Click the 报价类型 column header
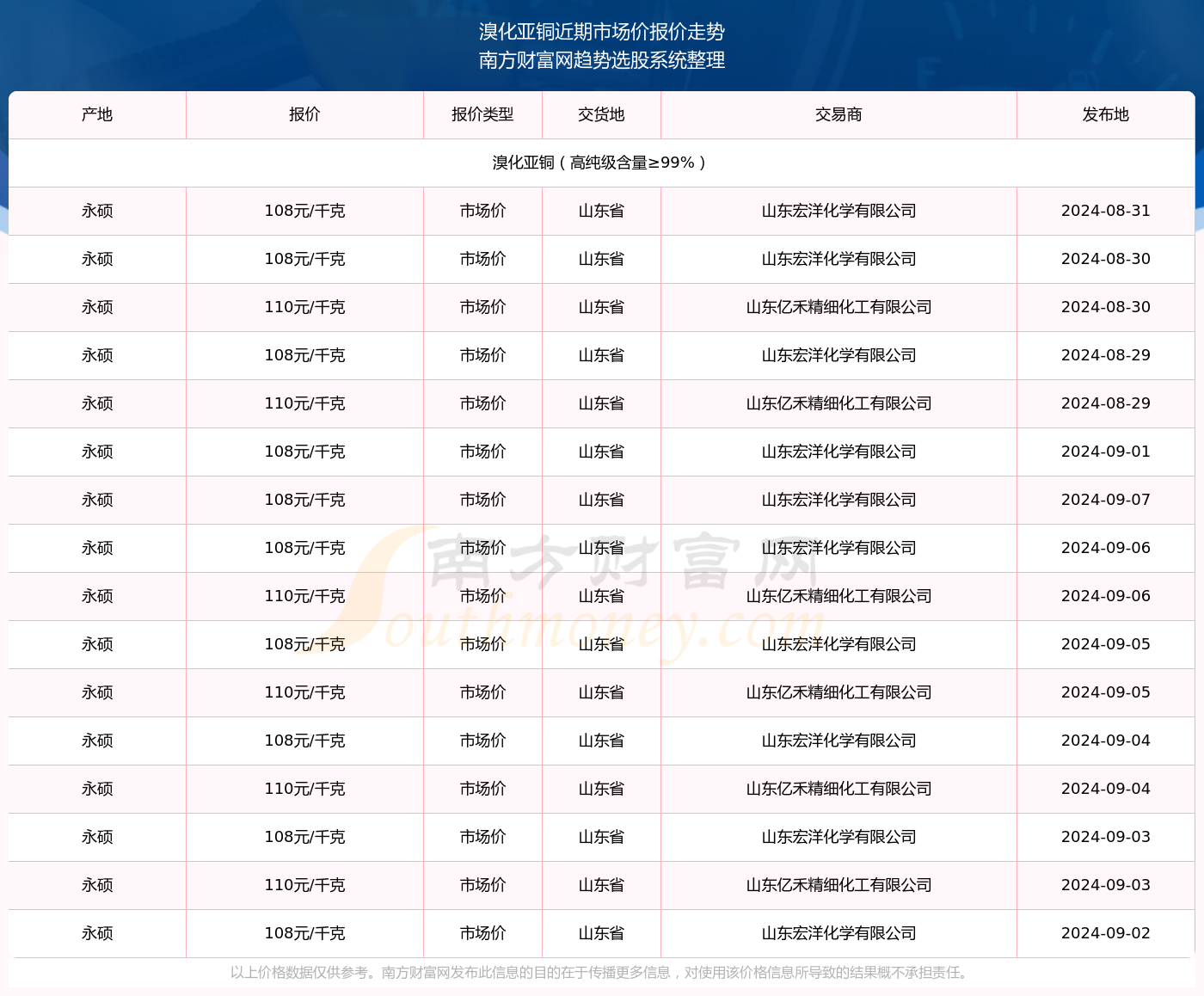Viewport: 1204px width, 996px height. 482,114
